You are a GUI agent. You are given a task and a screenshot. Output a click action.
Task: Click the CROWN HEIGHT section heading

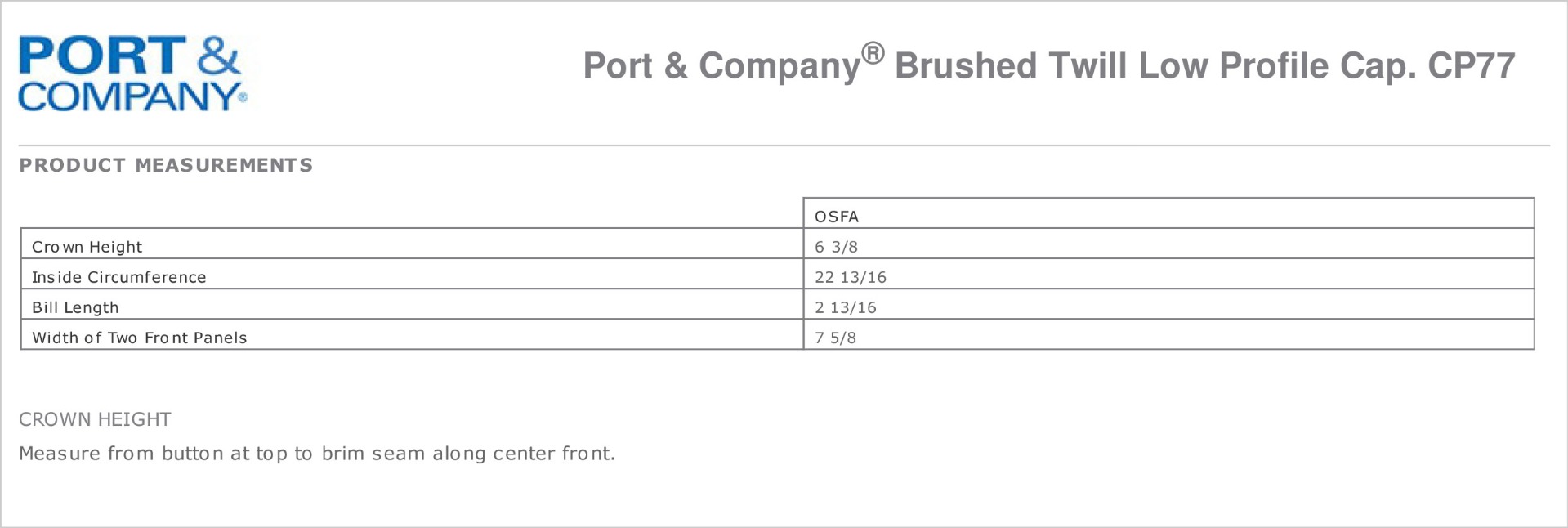pos(95,419)
